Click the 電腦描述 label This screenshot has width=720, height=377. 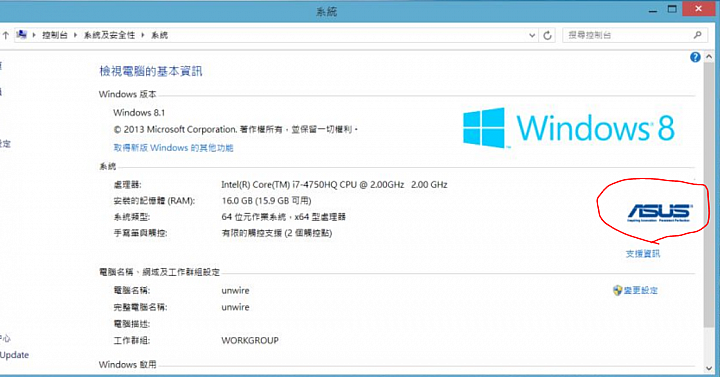tap(132, 324)
